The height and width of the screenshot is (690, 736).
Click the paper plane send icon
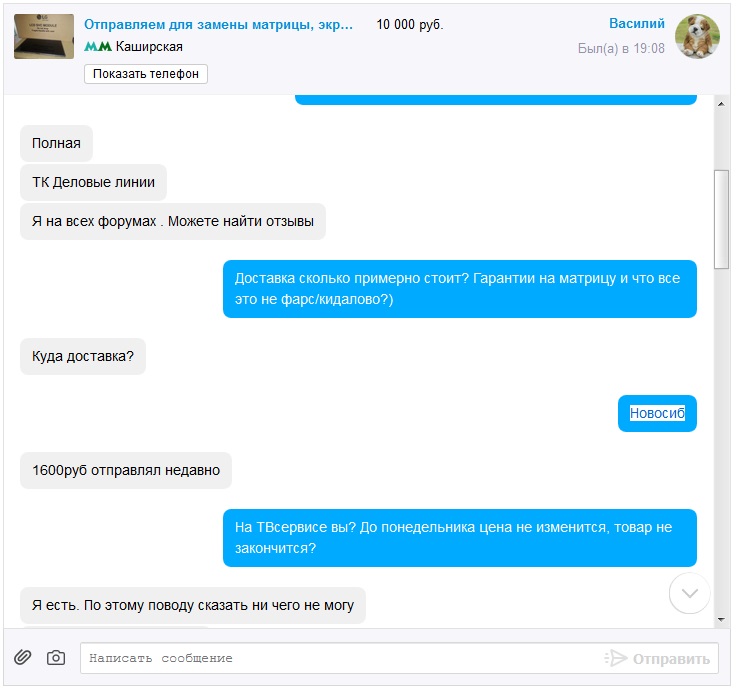tap(616, 658)
